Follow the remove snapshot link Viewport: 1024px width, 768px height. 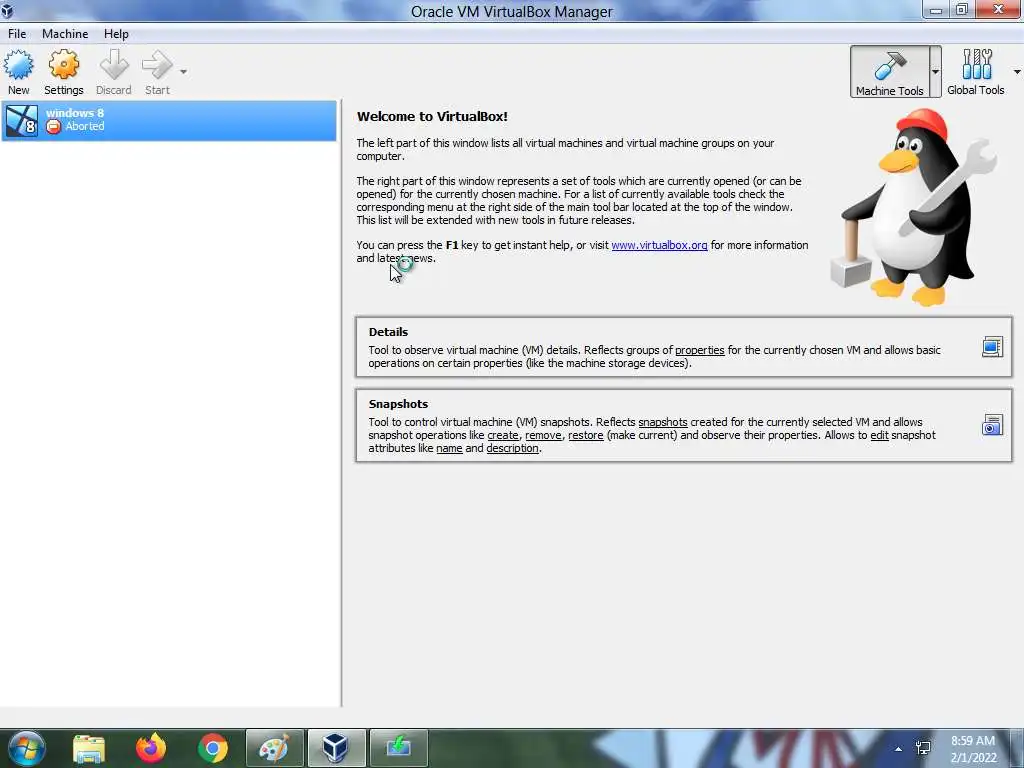(x=543, y=435)
